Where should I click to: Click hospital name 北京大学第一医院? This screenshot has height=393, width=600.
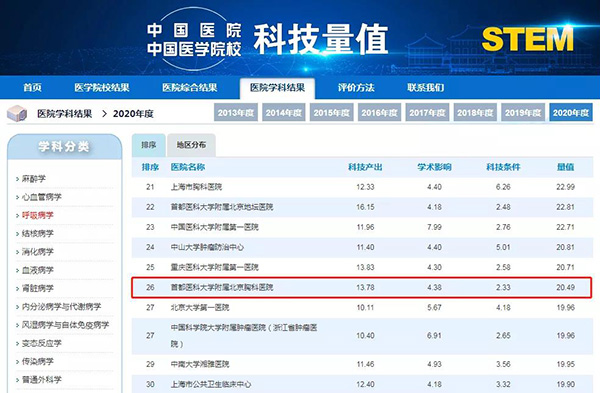200,307
